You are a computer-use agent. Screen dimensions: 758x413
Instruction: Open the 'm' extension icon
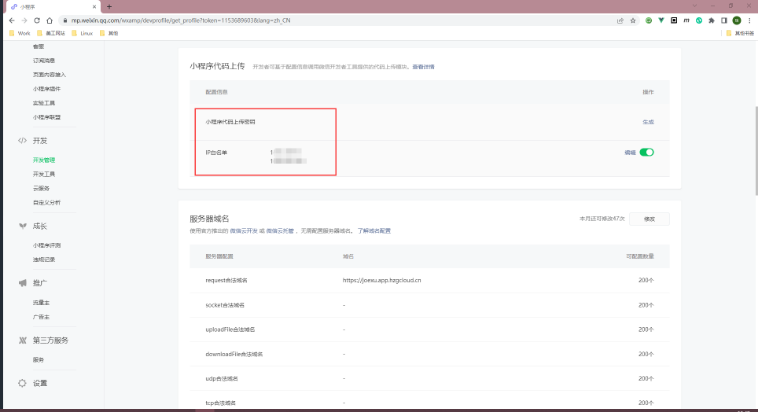click(686, 20)
